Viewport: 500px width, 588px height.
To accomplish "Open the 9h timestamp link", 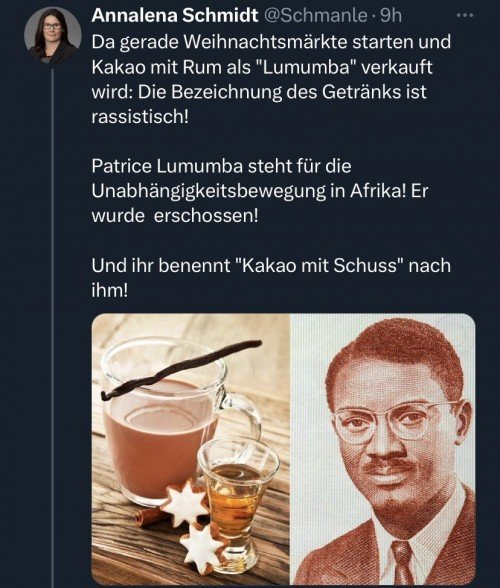I will point(391,16).
